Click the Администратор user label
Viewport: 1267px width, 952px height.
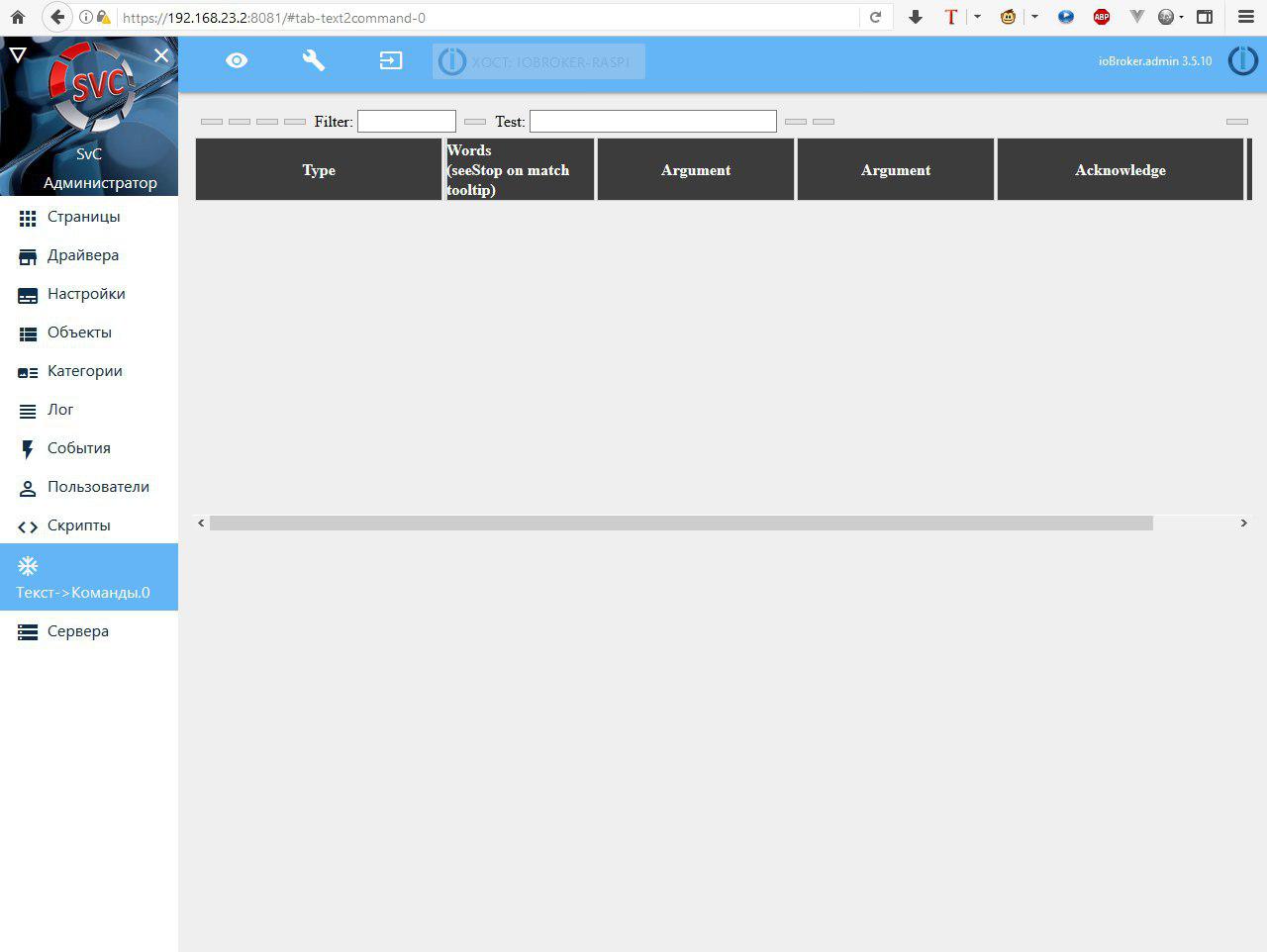[x=100, y=183]
